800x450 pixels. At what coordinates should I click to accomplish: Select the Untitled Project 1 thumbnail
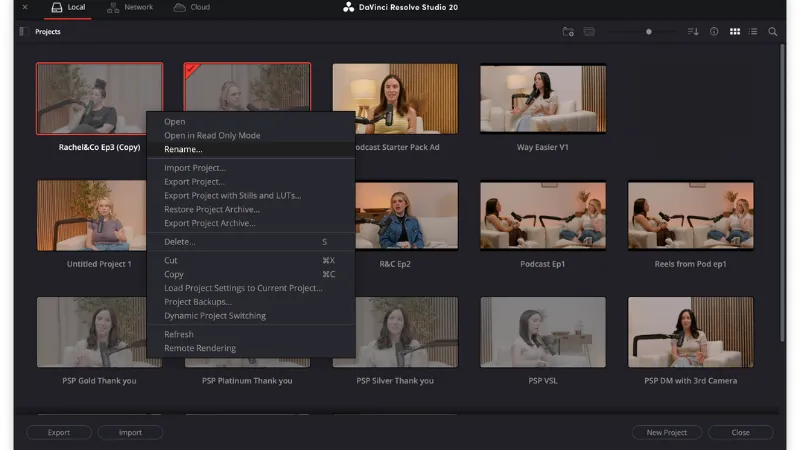point(91,215)
